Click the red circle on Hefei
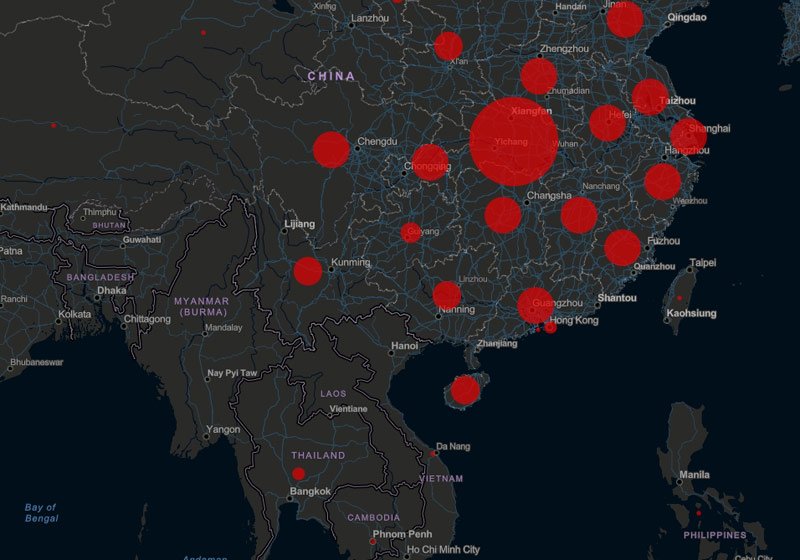The width and height of the screenshot is (800, 560). pos(607,123)
